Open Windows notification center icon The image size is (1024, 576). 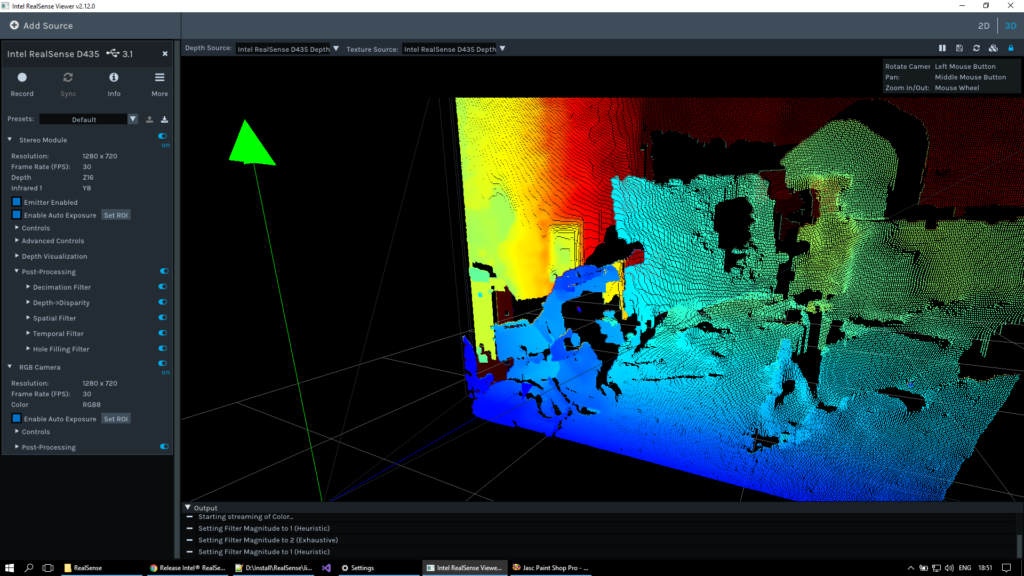(1006, 568)
